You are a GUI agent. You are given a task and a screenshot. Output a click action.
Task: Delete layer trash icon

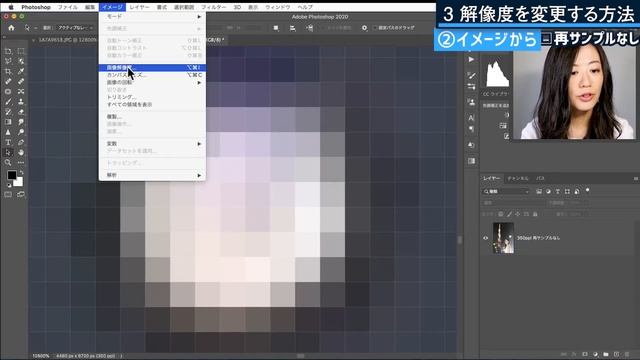click(x=627, y=354)
